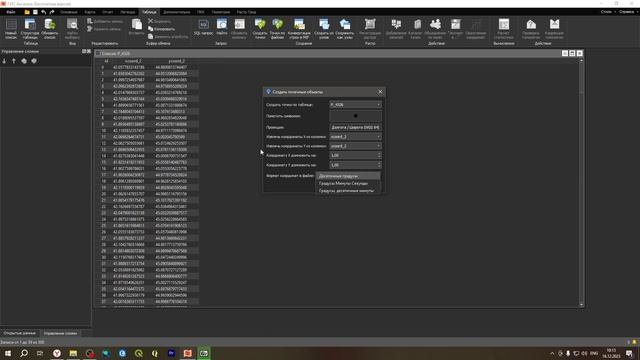Switch to Открытые данные bottom tab
640x360 pixels.
pos(19,333)
